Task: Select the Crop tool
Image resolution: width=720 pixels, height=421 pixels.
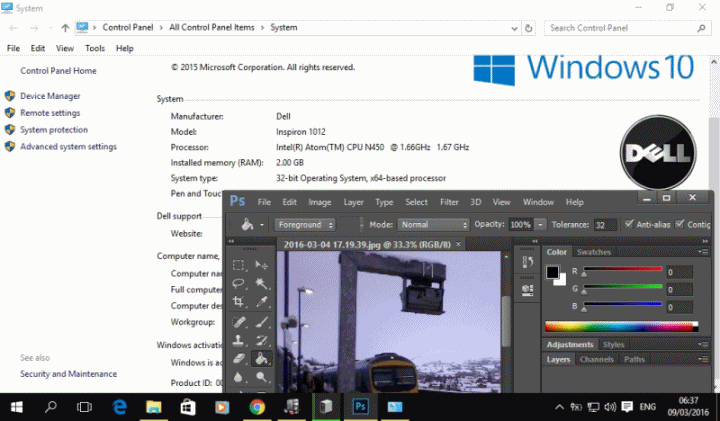Action: [x=238, y=302]
